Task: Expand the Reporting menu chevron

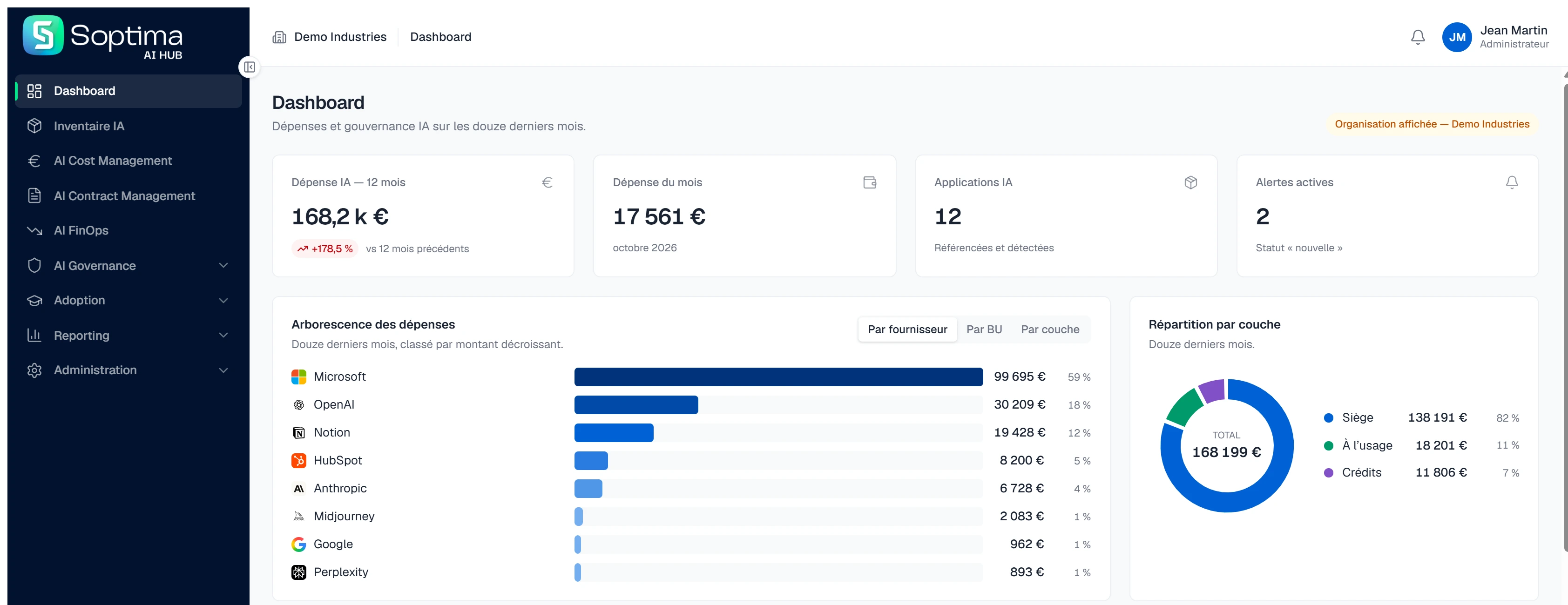Action: [x=223, y=336]
